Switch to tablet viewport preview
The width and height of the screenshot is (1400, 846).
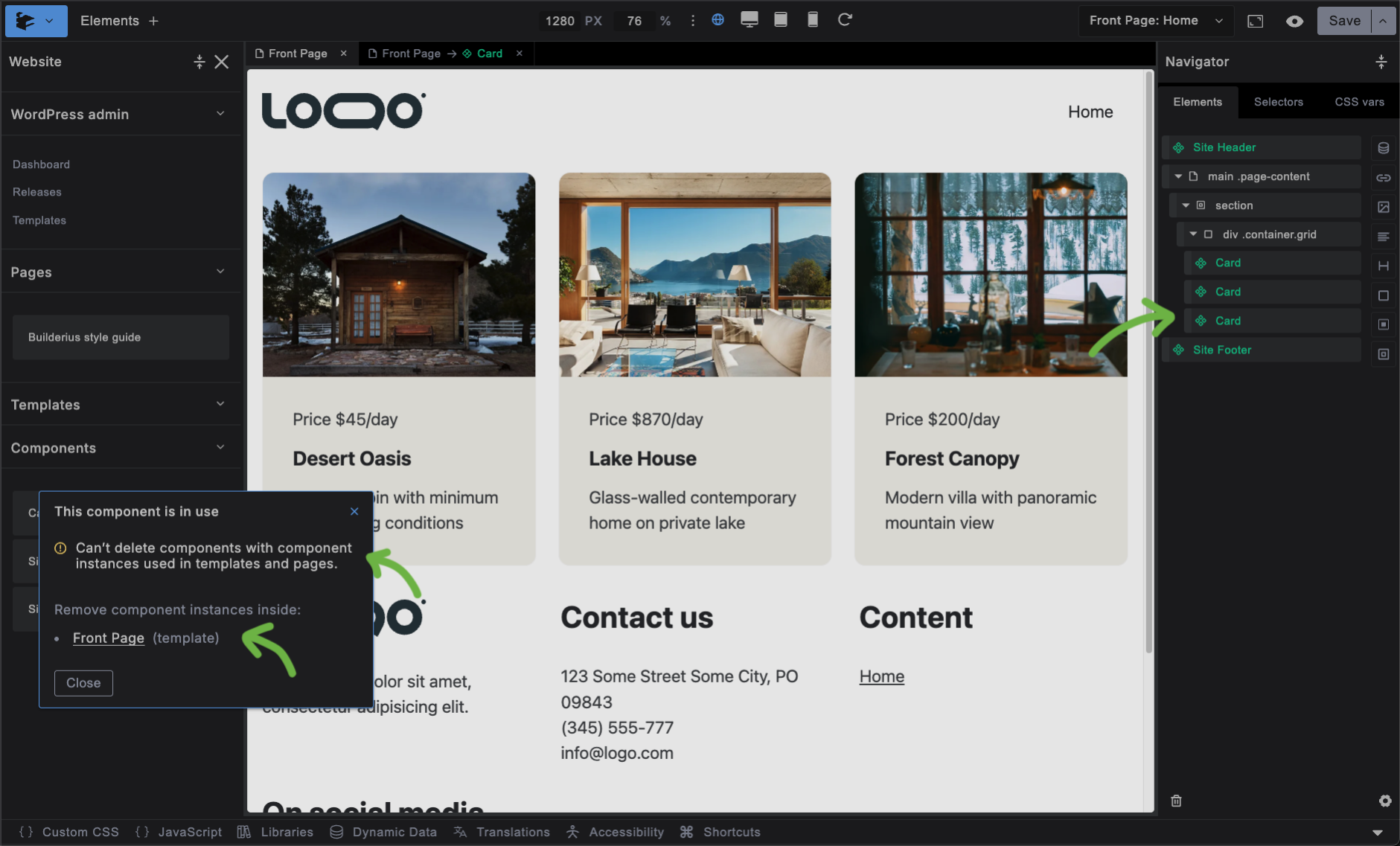pos(780,20)
